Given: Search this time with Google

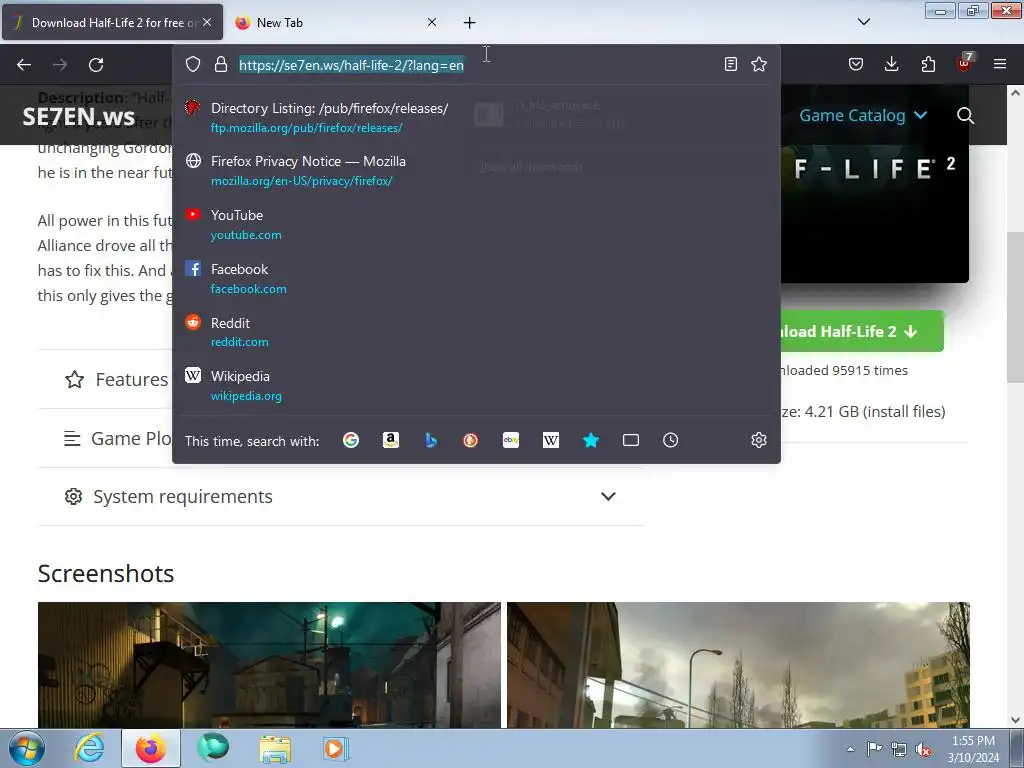Looking at the screenshot, I should point(351,440).
